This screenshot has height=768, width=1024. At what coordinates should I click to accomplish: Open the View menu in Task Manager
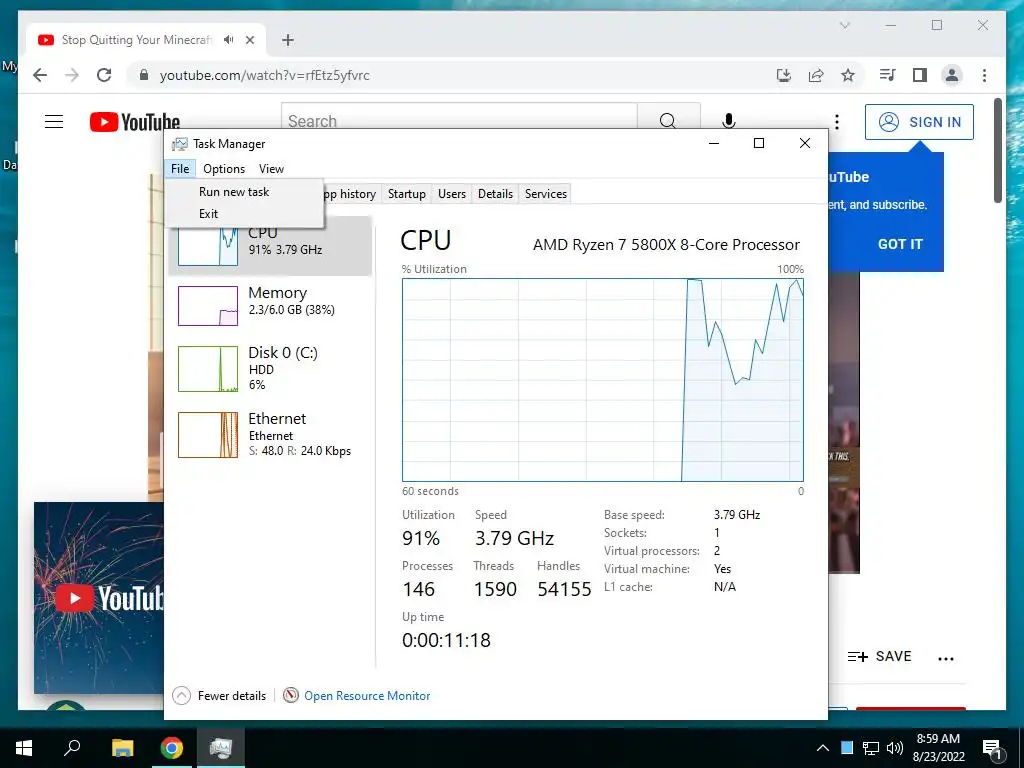pos(271,168)
